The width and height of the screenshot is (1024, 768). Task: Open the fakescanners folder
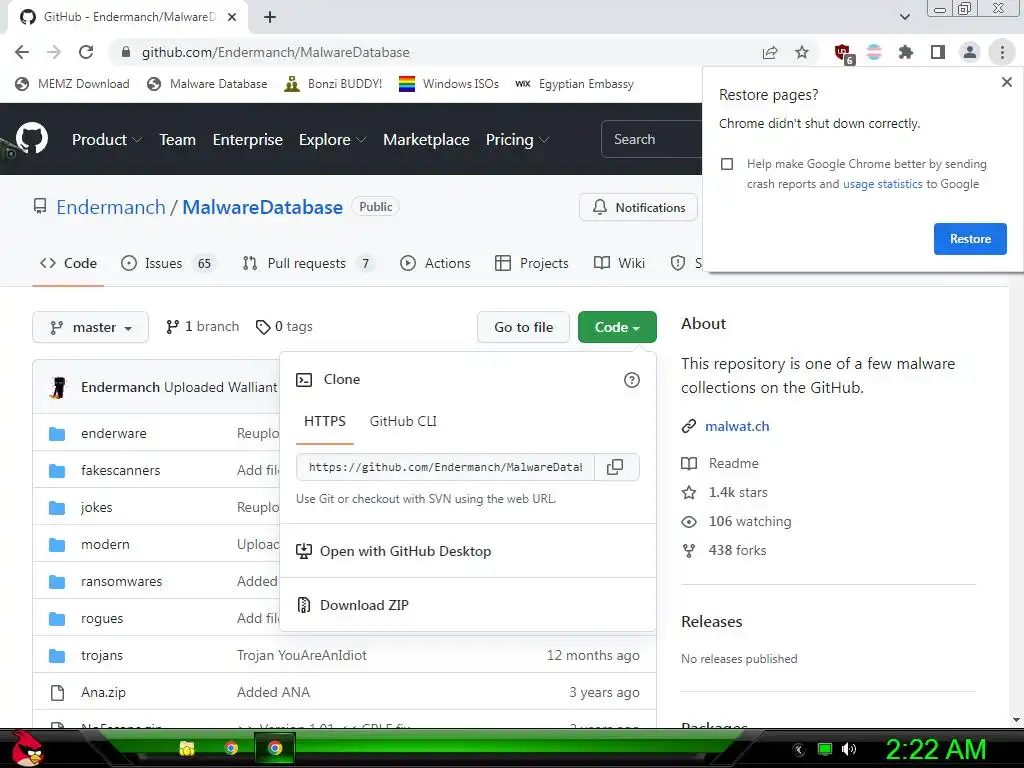(120, 470)
